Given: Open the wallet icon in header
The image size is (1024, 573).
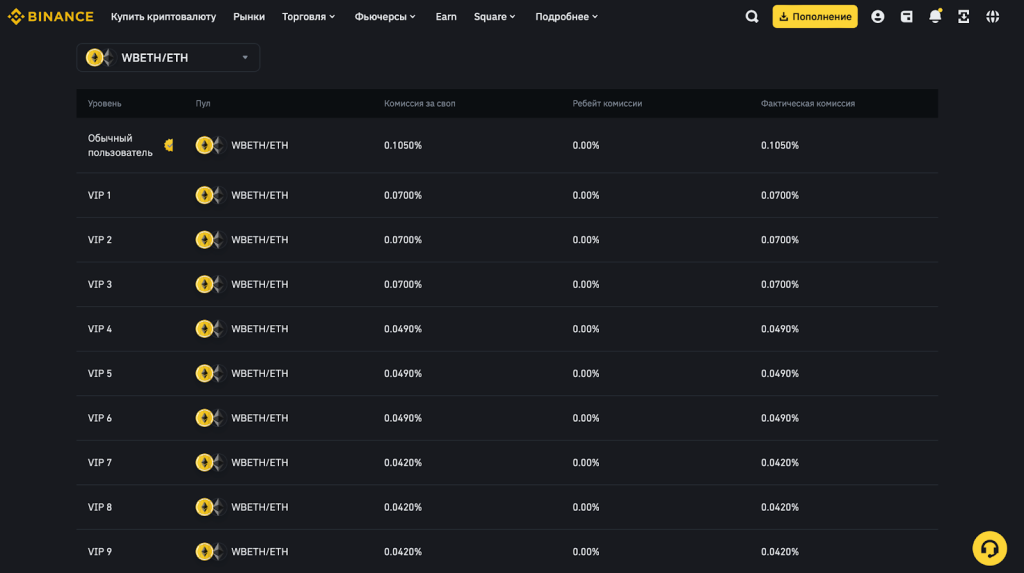Looking at the screenshot, I should coord(906,17).
